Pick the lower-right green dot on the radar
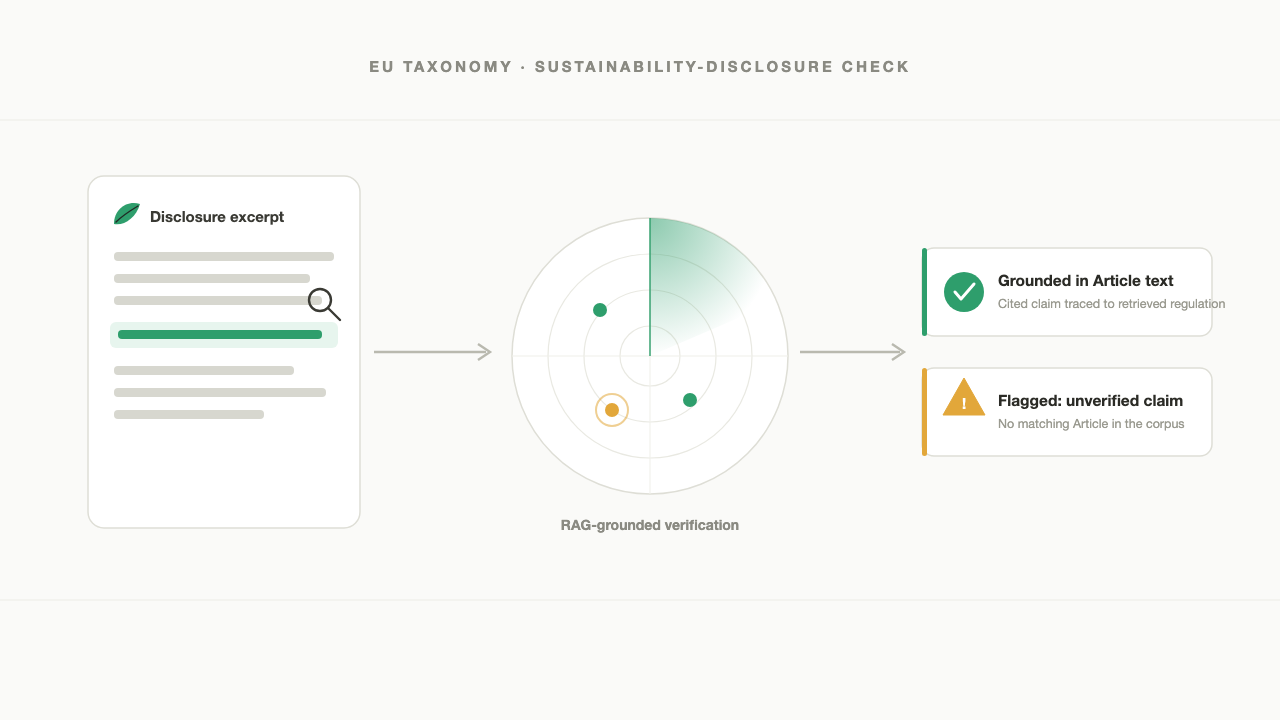This screenshot has width=1280, height=720. pos(690,400)
